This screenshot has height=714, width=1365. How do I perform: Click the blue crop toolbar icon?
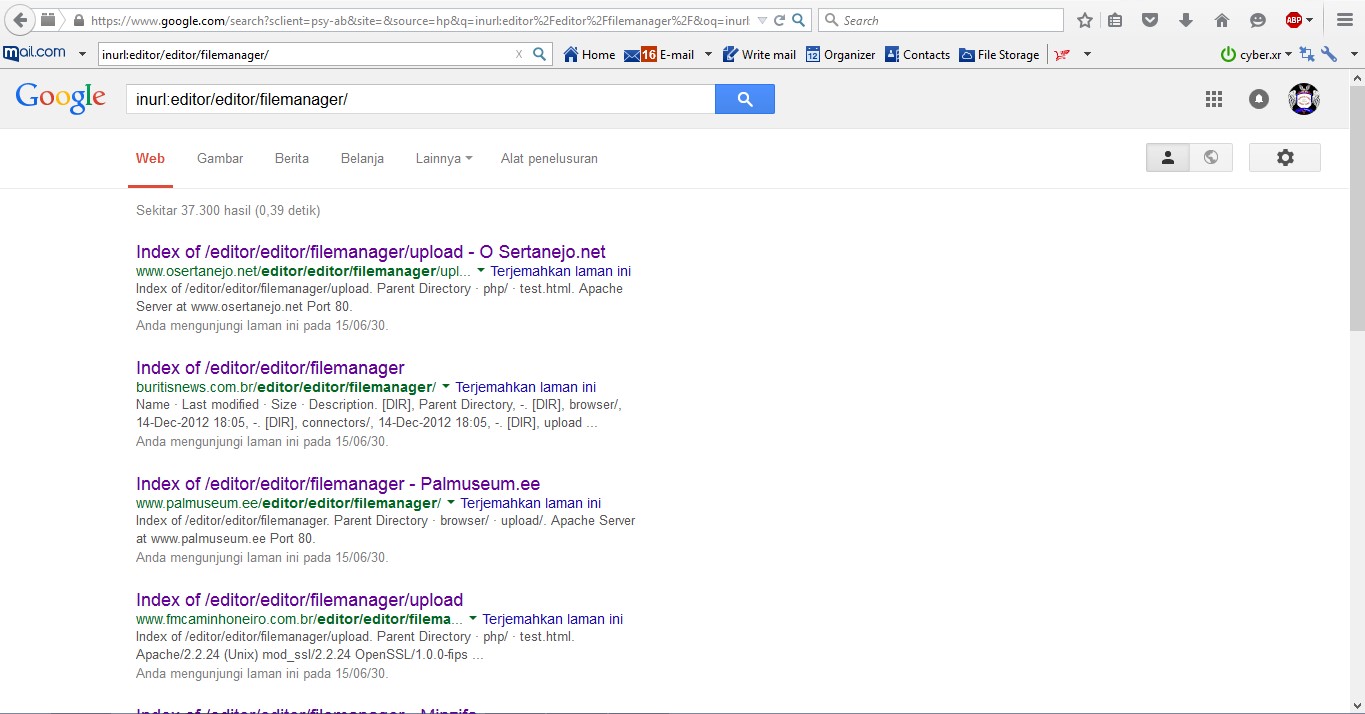point(1307,55)
